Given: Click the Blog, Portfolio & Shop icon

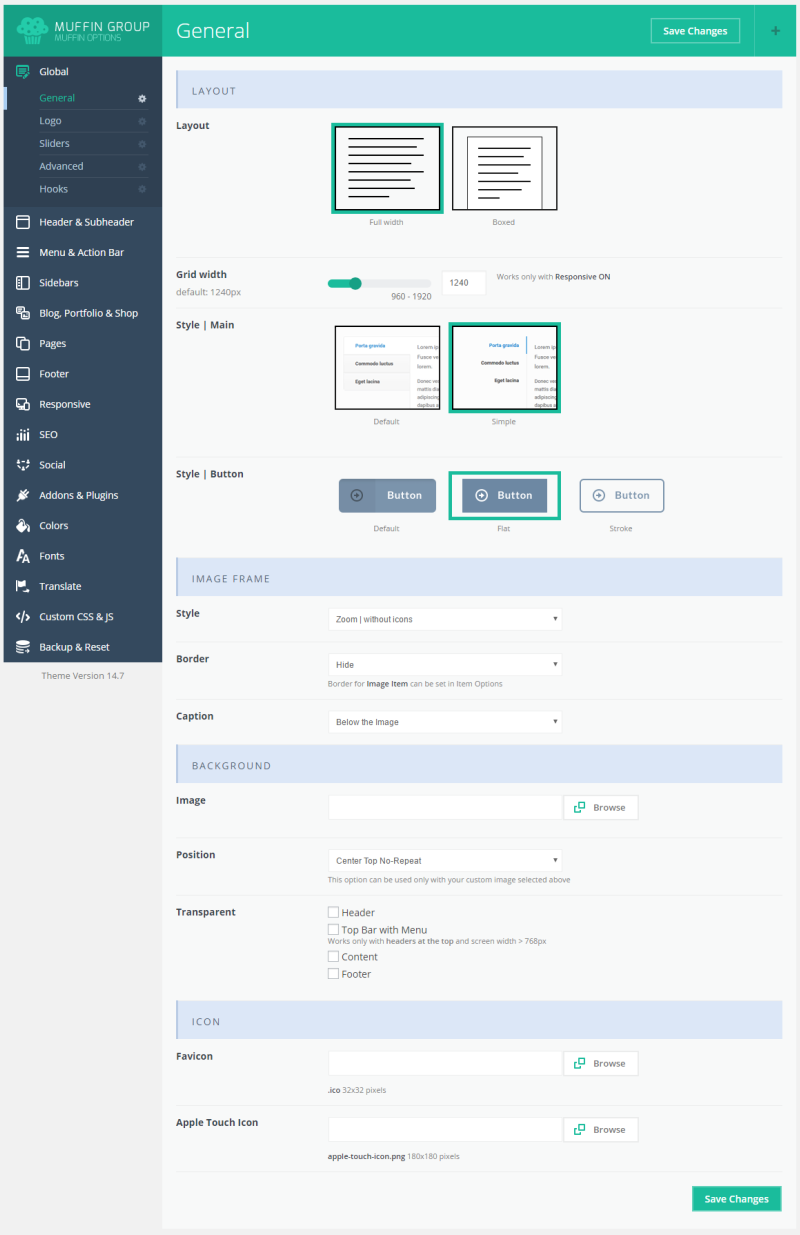Looking at the screenshot, I should click(x=23, y=313).
